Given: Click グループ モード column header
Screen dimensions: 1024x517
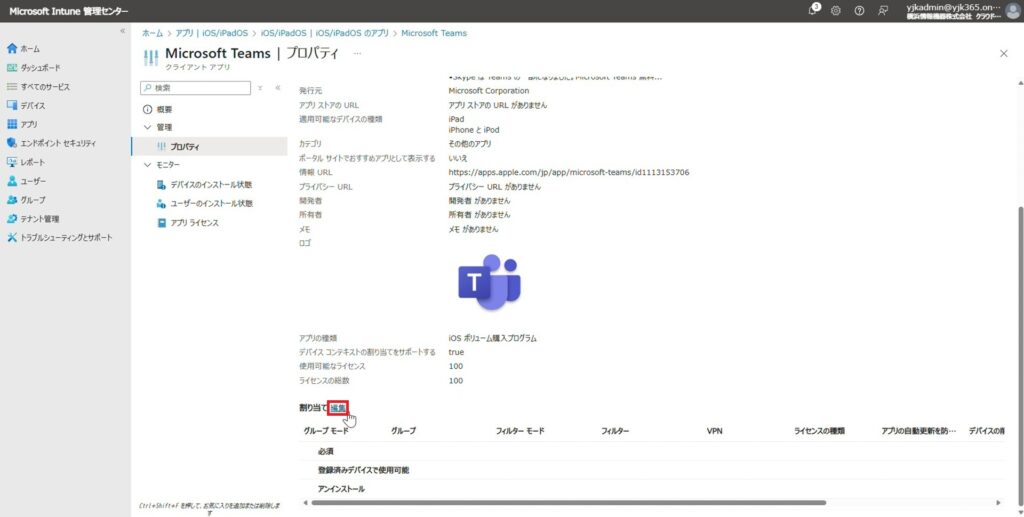Looking at the screenshot, I should [x=326, y=431].
